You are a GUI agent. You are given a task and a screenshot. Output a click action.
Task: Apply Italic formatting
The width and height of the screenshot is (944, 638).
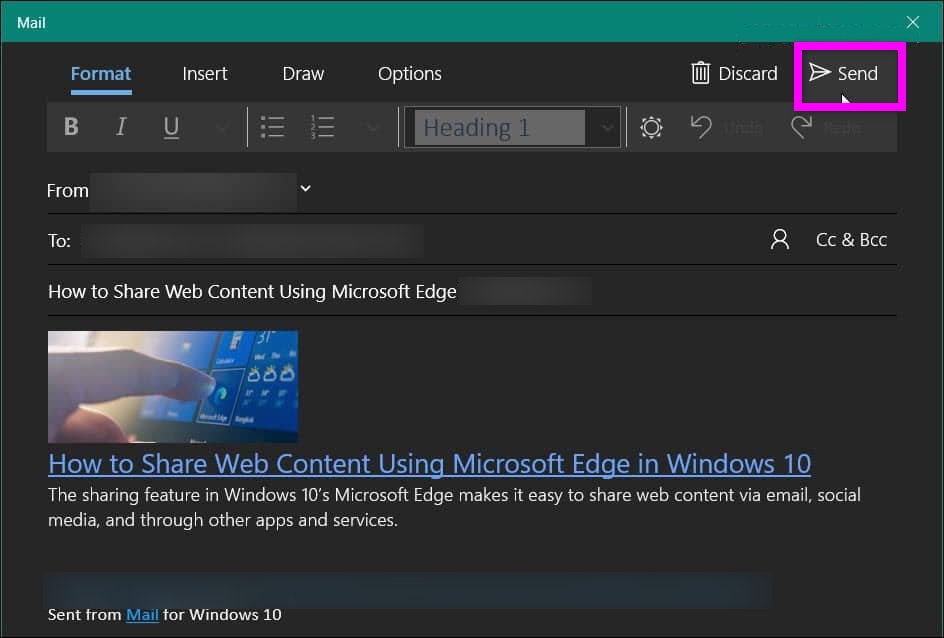click(x=121, y=127)
